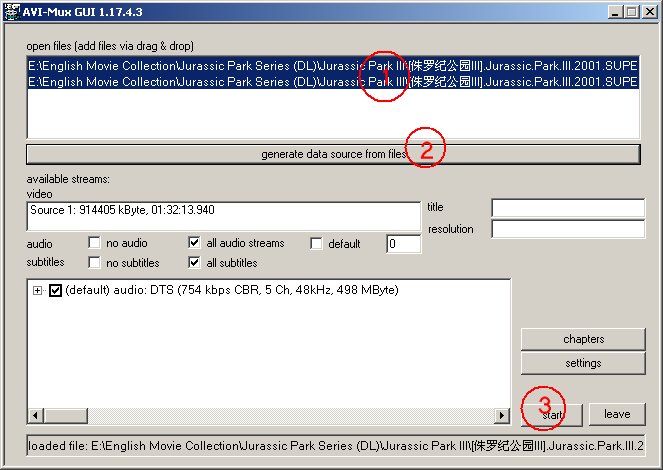Click the AVI-Mux GUI title bar icon
663x470 pixels.
[11, 11]
